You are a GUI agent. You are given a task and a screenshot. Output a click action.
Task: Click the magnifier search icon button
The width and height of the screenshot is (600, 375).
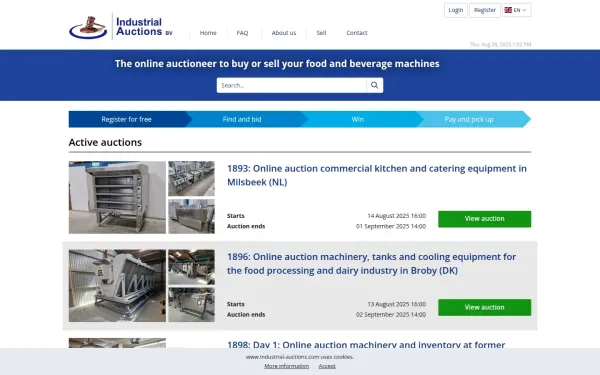tap(375, 85)
